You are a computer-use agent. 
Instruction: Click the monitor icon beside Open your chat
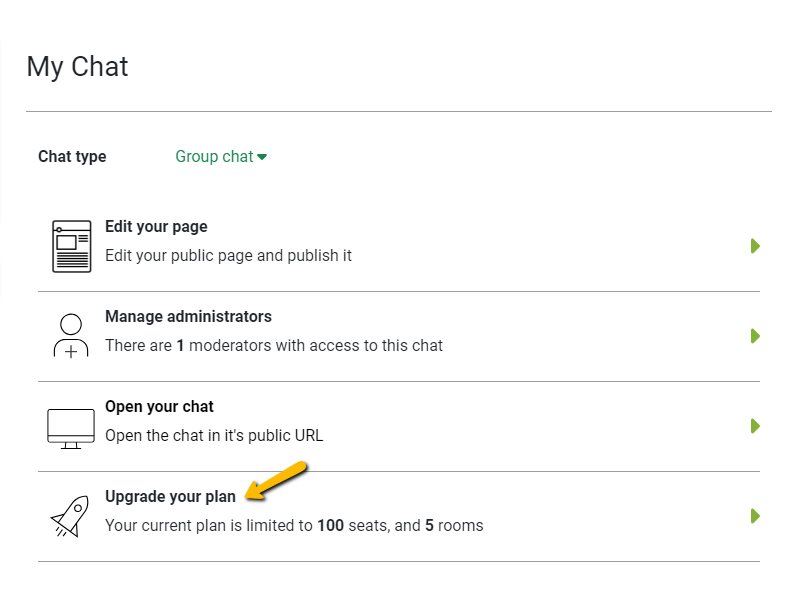[70, 426]
